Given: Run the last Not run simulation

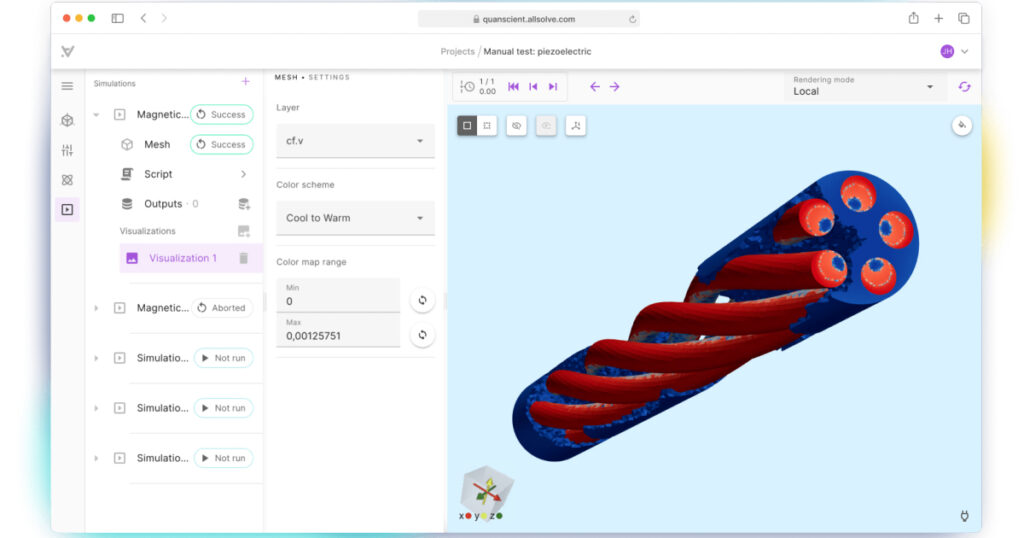Looking at the screenshot, I should click(x=223, y=458).
